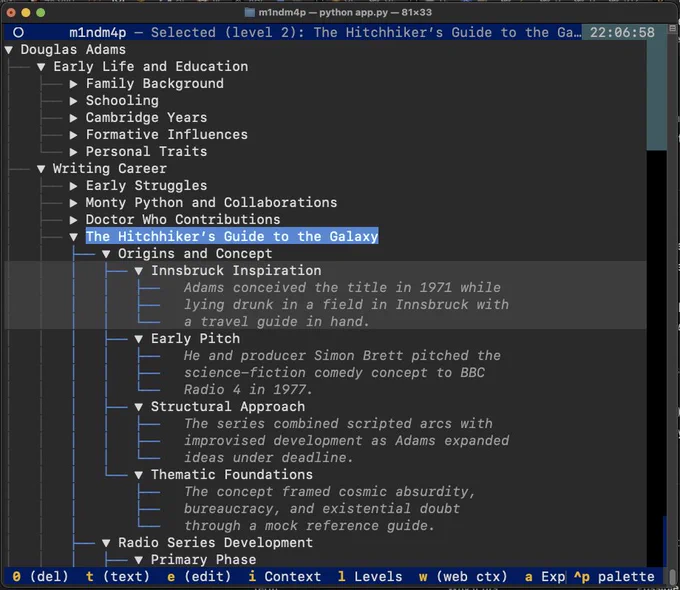Open the '^p palette' command palette
This screenshot has height=590, width=680.
[x=613, y=576]
